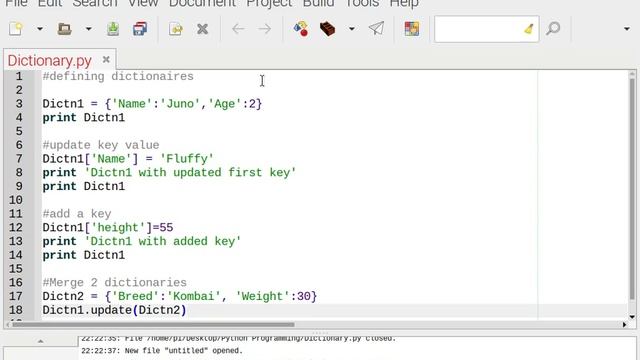Open new-file template dropdown arrow
This screenshot has width=640, height=360.
click(40, 29)
